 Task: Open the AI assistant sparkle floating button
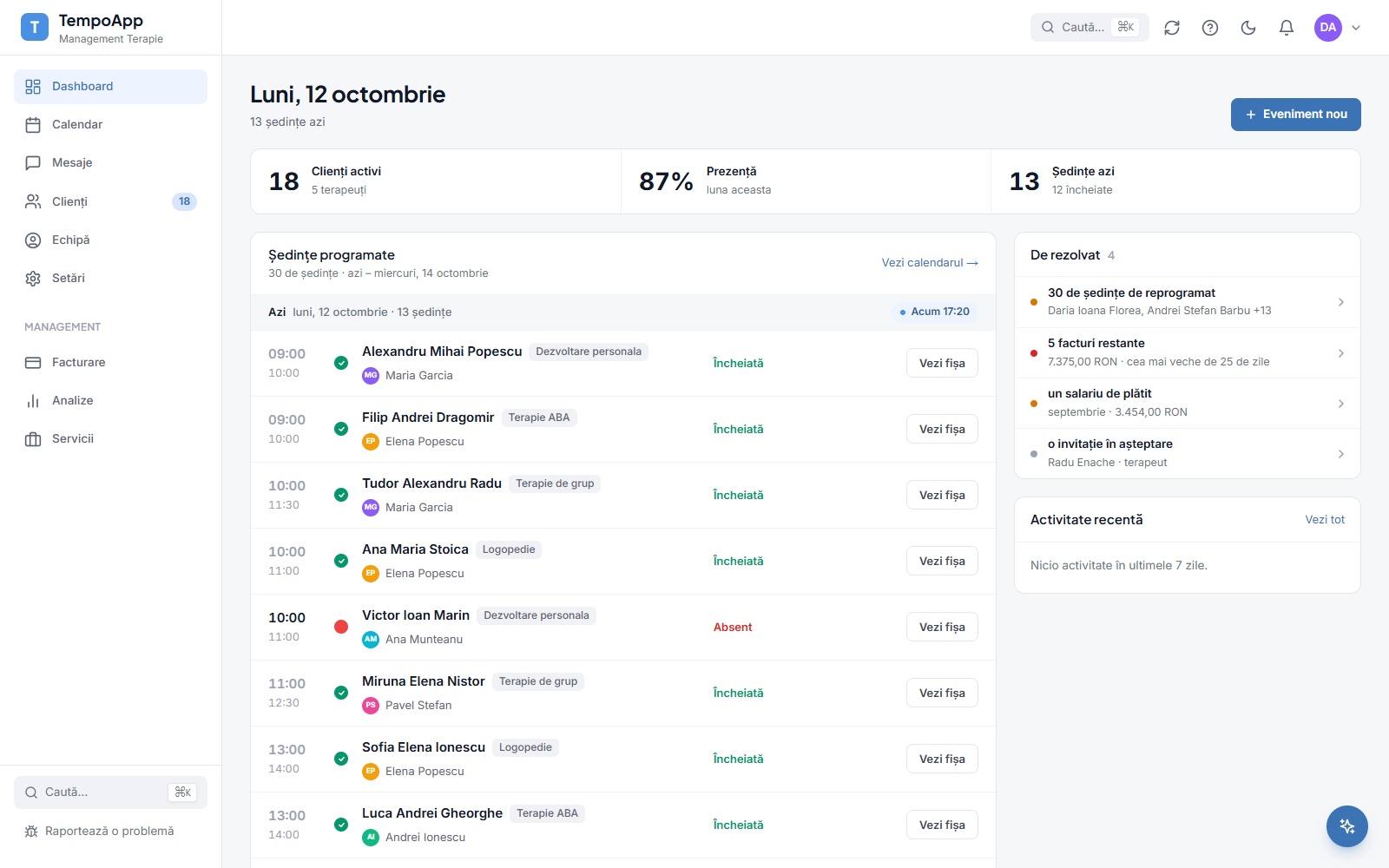1347,826
